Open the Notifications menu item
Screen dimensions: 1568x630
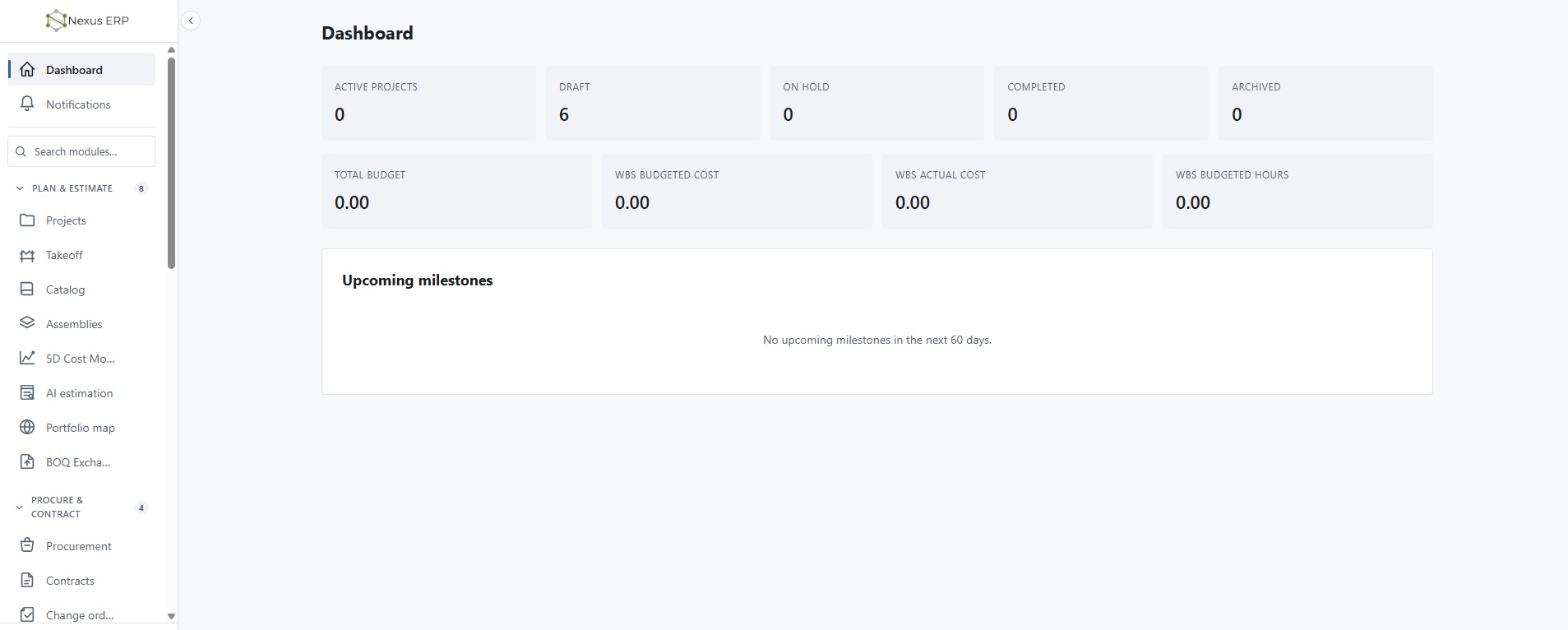pyautogui.click(x=81, y=104)
